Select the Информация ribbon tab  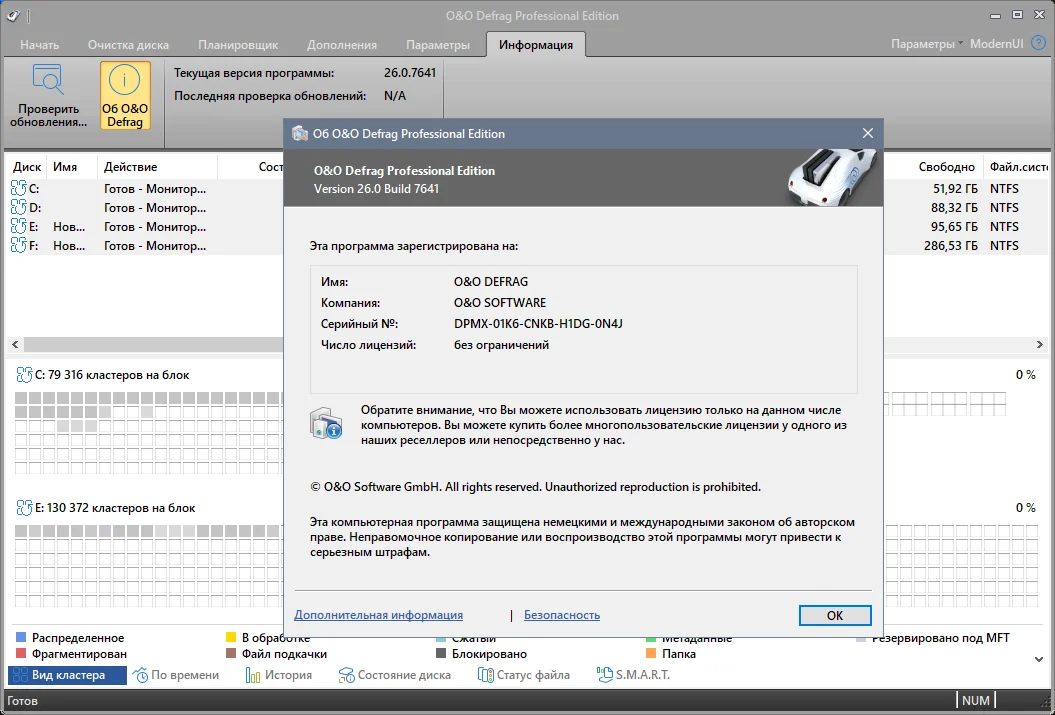(x=536, y=44)
